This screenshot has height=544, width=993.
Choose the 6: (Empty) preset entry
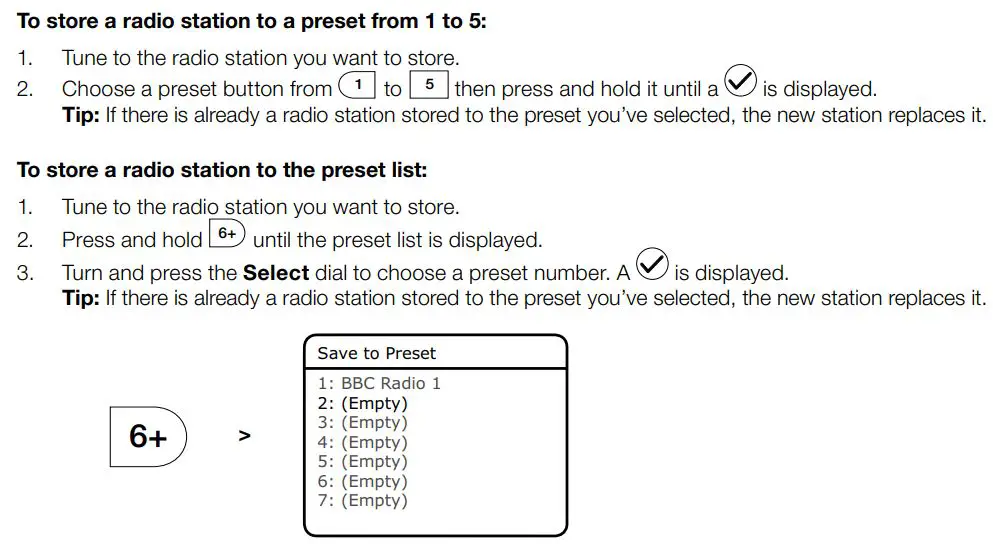(362, 481)
